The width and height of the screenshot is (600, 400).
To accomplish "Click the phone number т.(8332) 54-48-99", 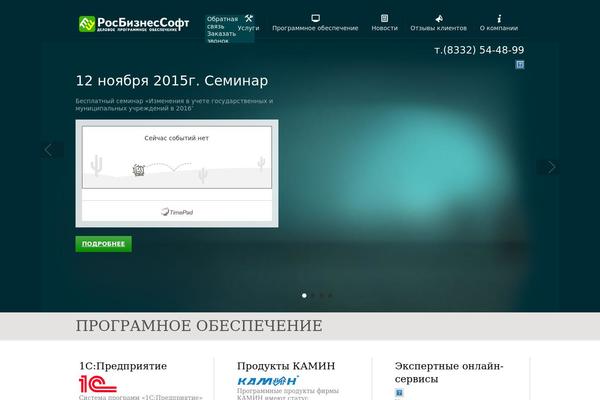I will coord(479,50).
